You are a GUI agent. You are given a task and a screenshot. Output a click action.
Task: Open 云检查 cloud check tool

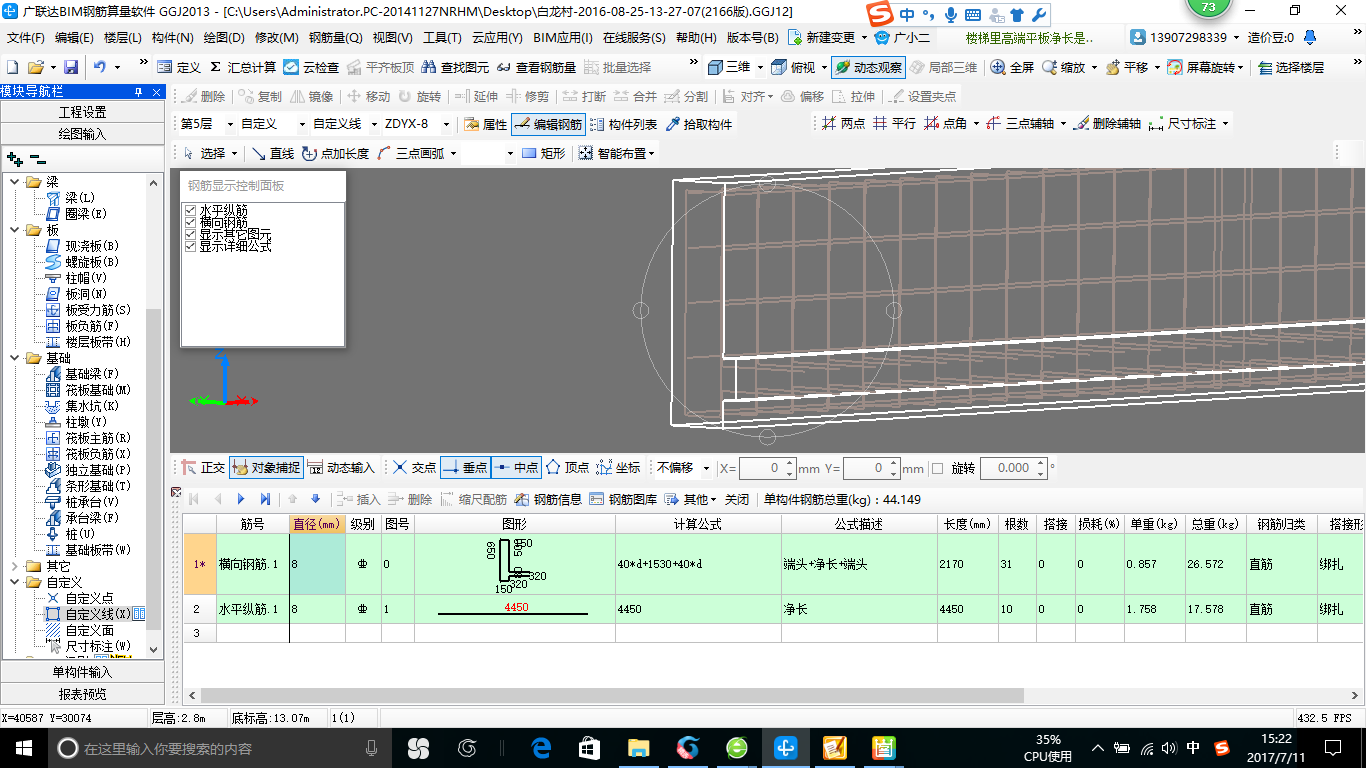point(311,67)
